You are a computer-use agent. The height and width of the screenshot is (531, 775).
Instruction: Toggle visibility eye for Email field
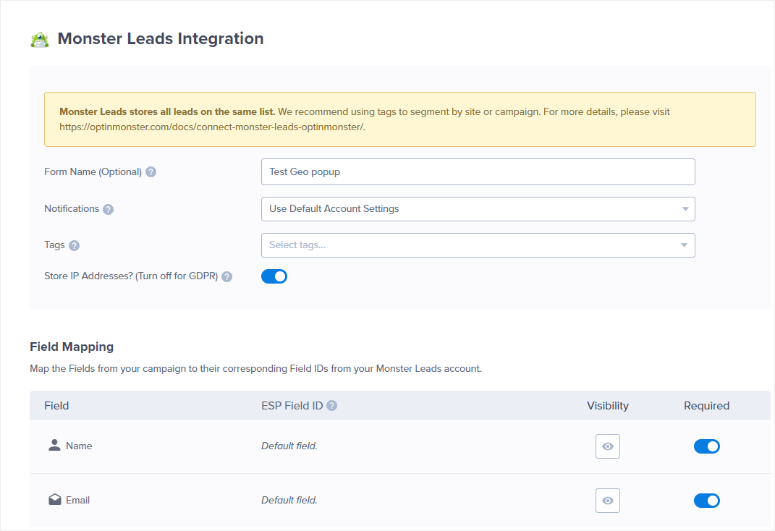(x=607, y=501)
